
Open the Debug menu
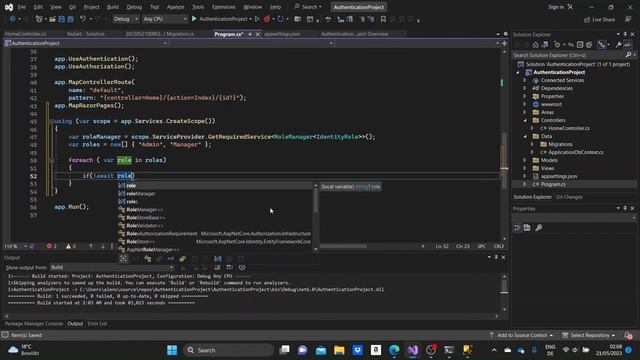tap(134, 7)
